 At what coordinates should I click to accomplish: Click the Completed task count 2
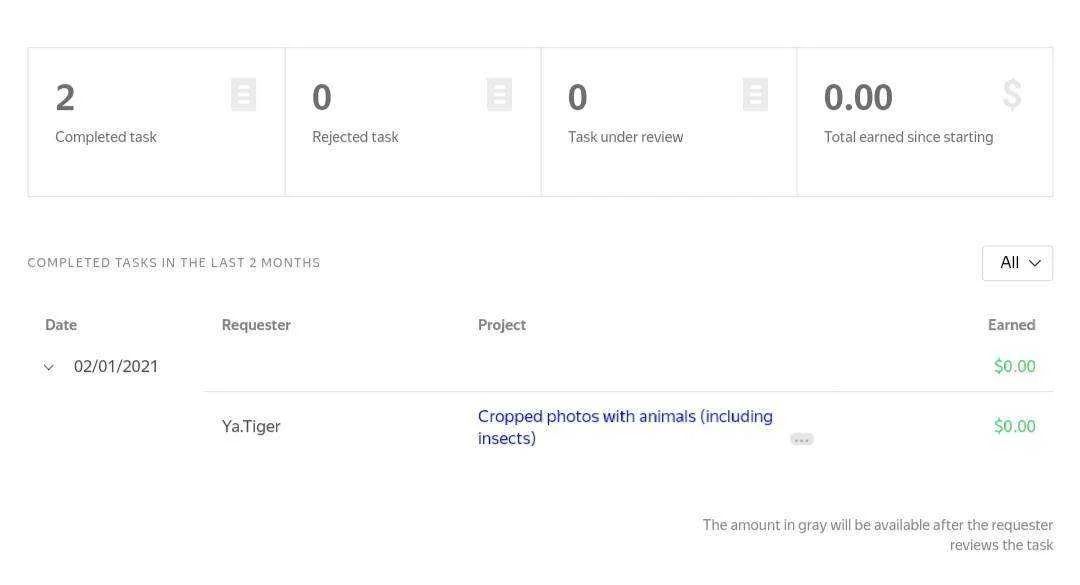click(65, 97)
